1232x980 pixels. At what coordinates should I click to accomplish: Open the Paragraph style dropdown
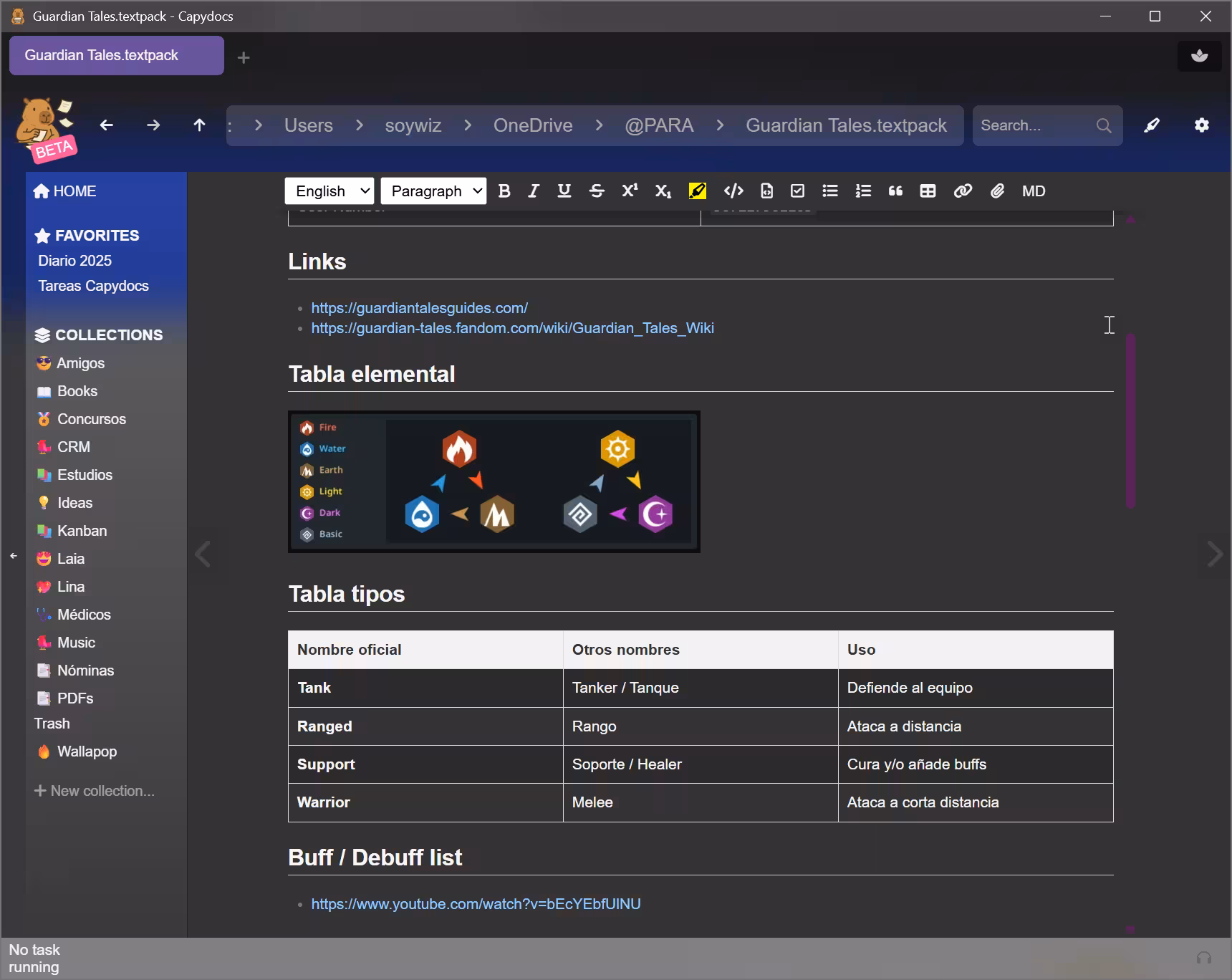tap(433, 191)
